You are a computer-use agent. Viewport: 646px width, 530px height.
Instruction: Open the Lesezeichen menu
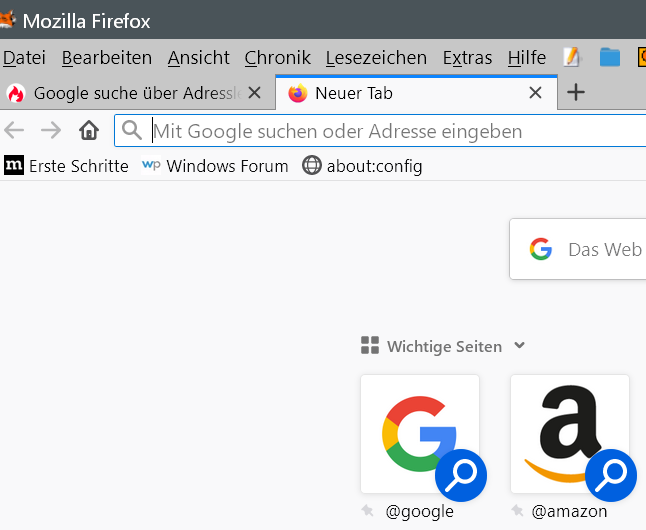[x=376, y=58]
